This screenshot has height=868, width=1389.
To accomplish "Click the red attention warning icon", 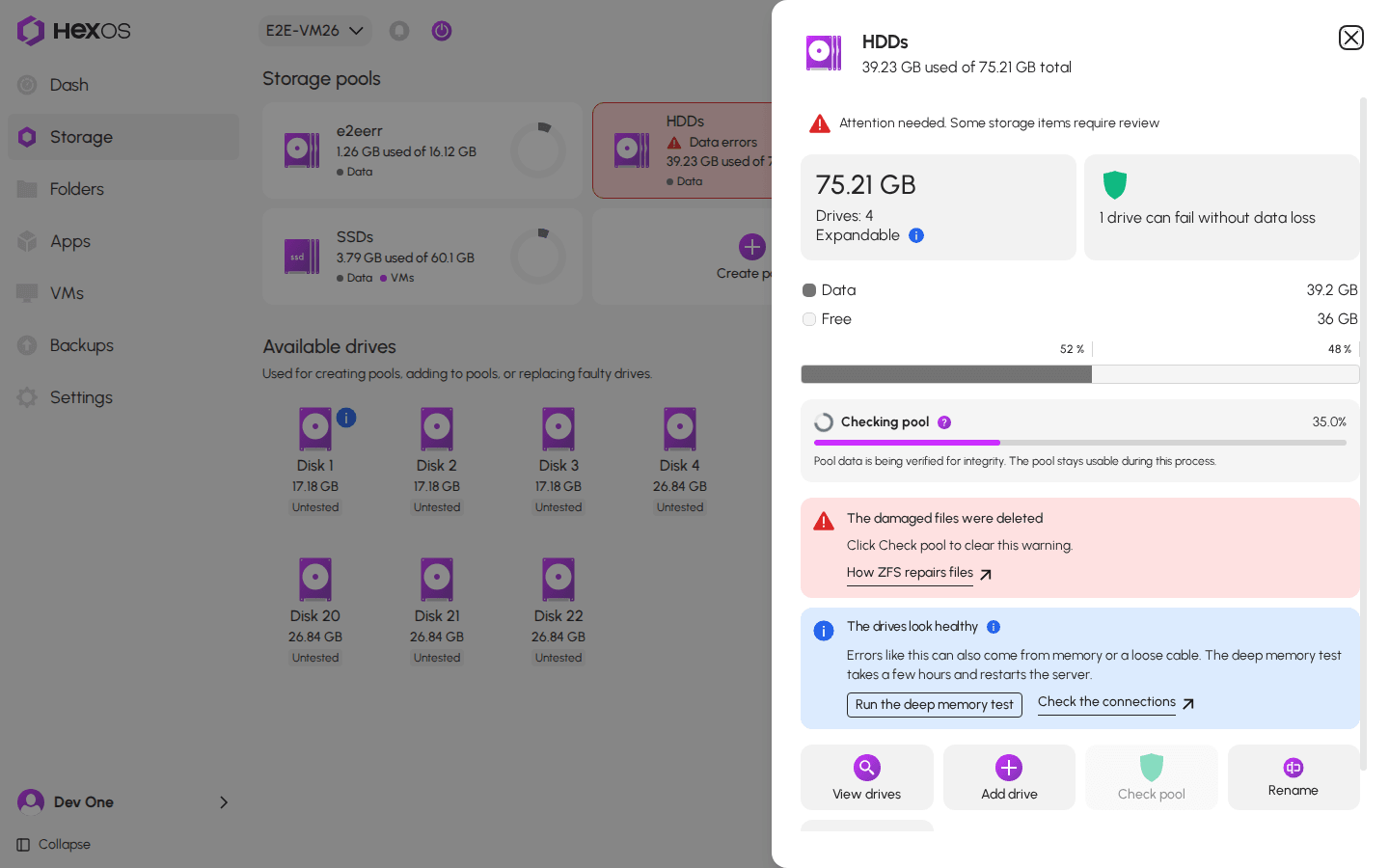I will [x=820, y=123].
